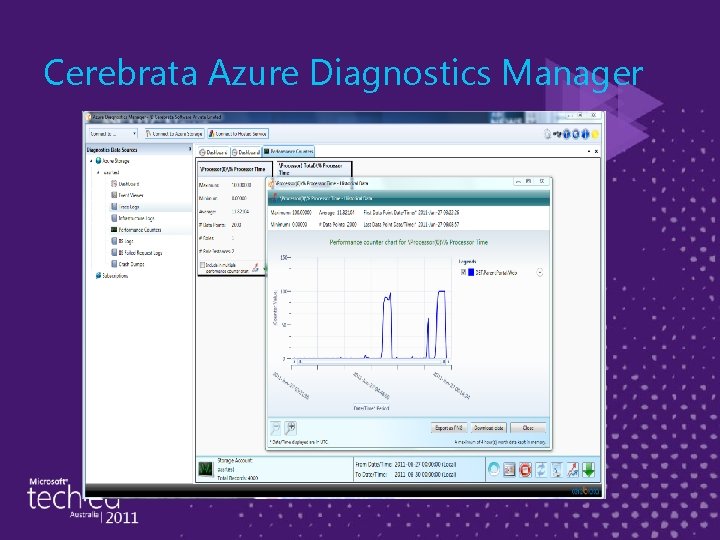Select Infrastructure Logs in the tree

(136, 218)
